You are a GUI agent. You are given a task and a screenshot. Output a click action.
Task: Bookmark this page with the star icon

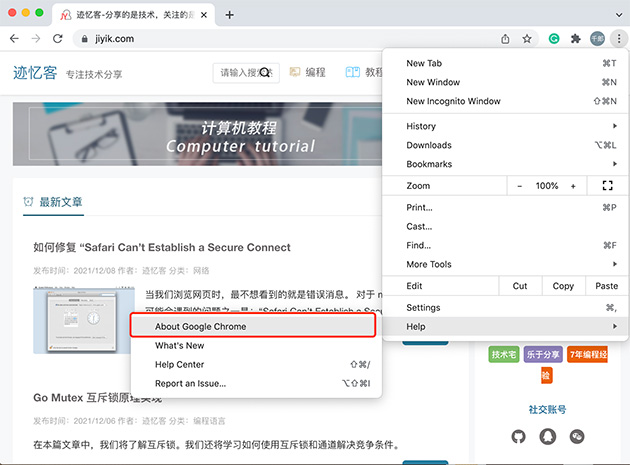coord(527,39)
